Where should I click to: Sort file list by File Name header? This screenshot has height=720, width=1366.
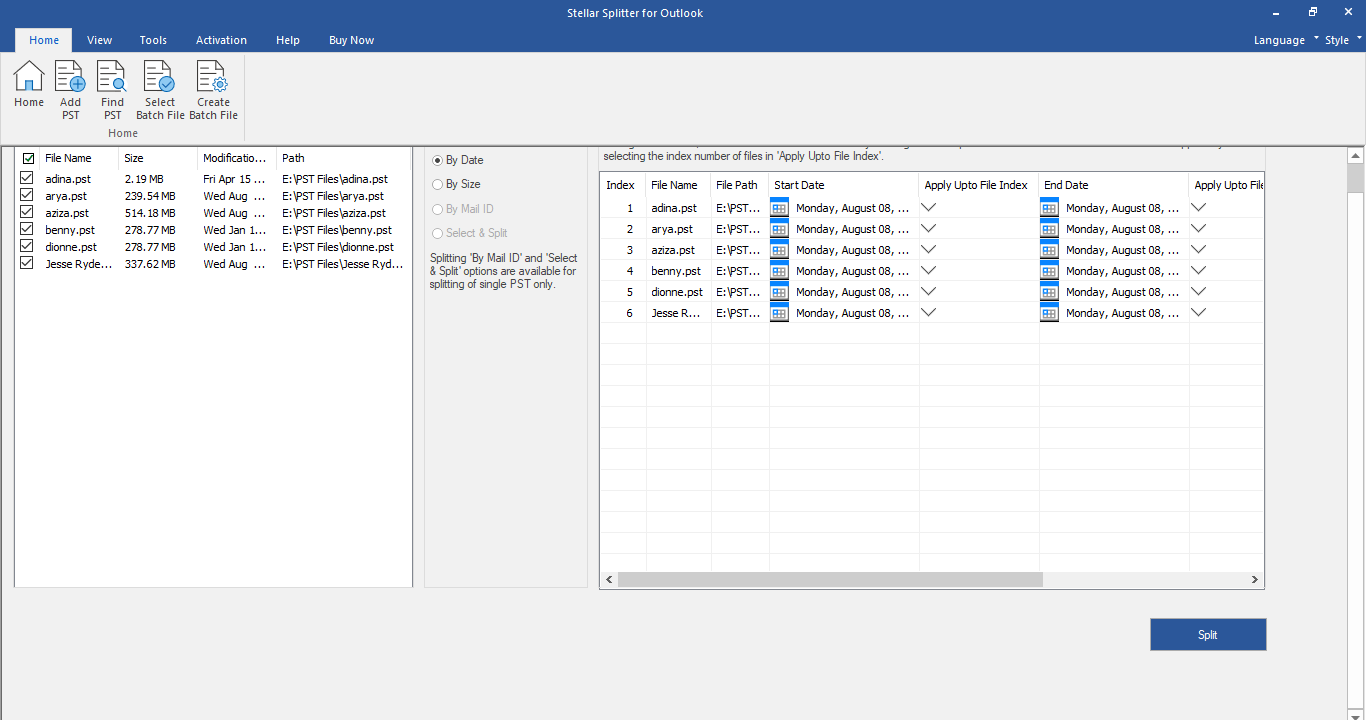78,158
